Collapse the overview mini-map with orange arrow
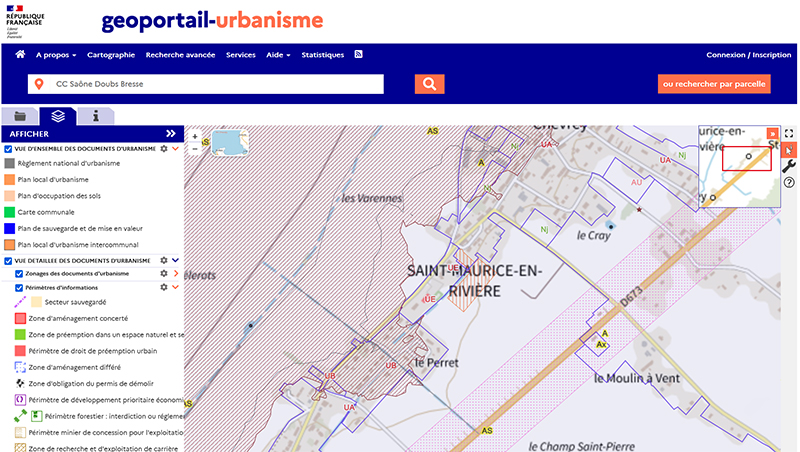800x452 pixels. [x=771, y=133]
